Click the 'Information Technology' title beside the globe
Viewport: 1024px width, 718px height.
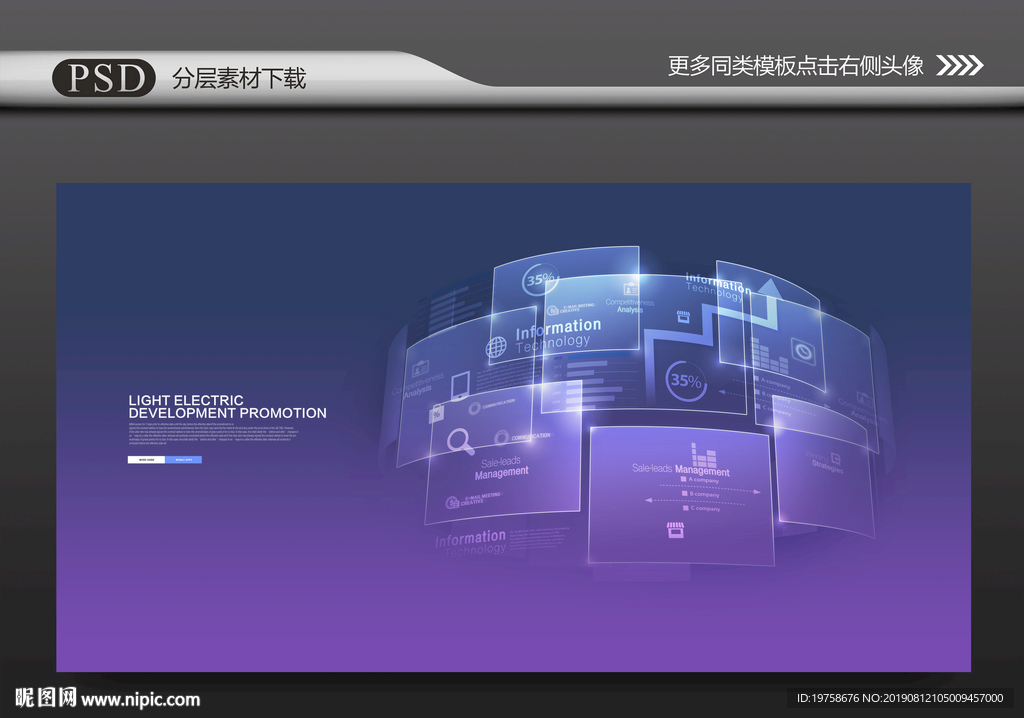click(558, 335)
